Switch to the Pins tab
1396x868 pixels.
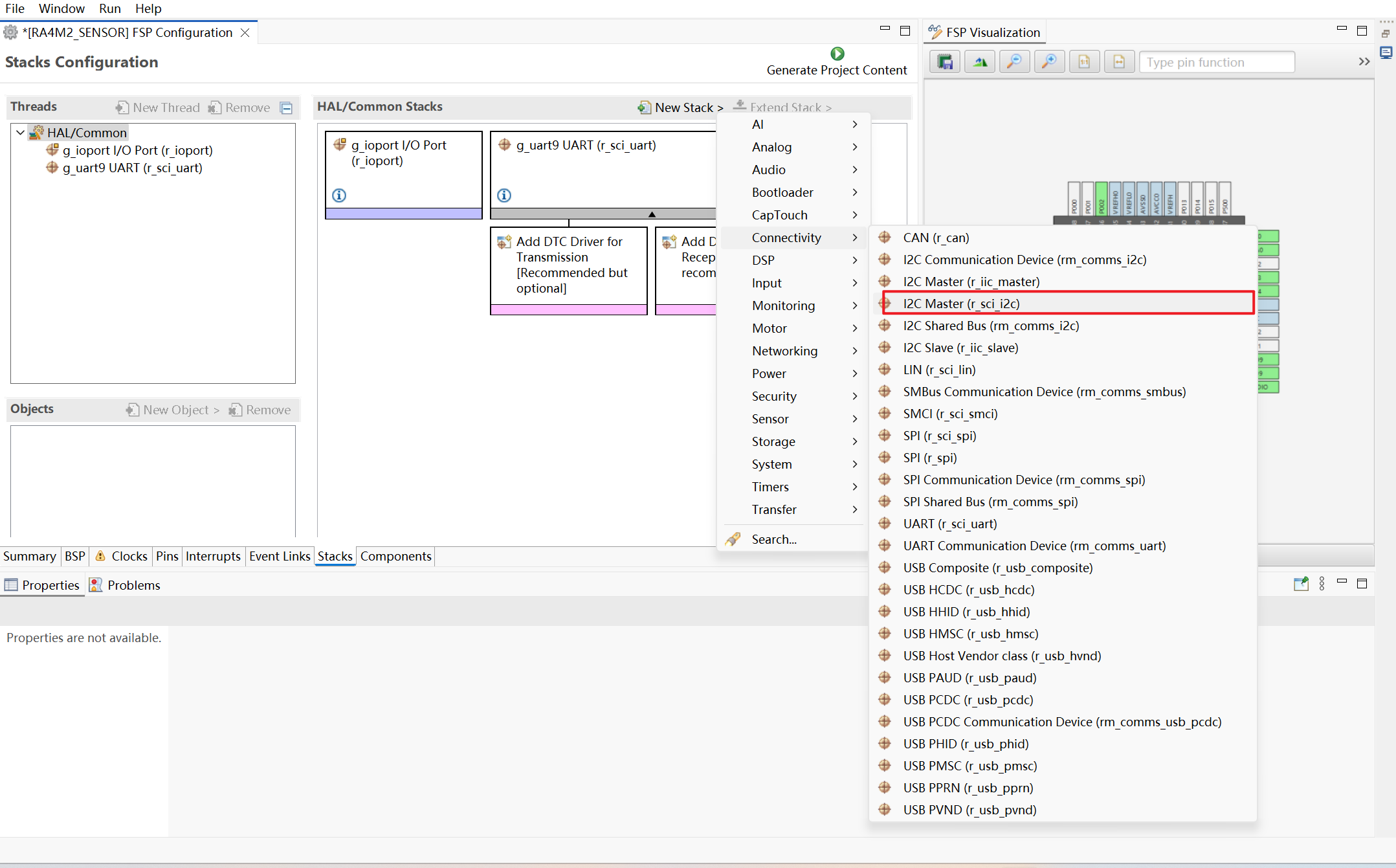click(167, 556)
